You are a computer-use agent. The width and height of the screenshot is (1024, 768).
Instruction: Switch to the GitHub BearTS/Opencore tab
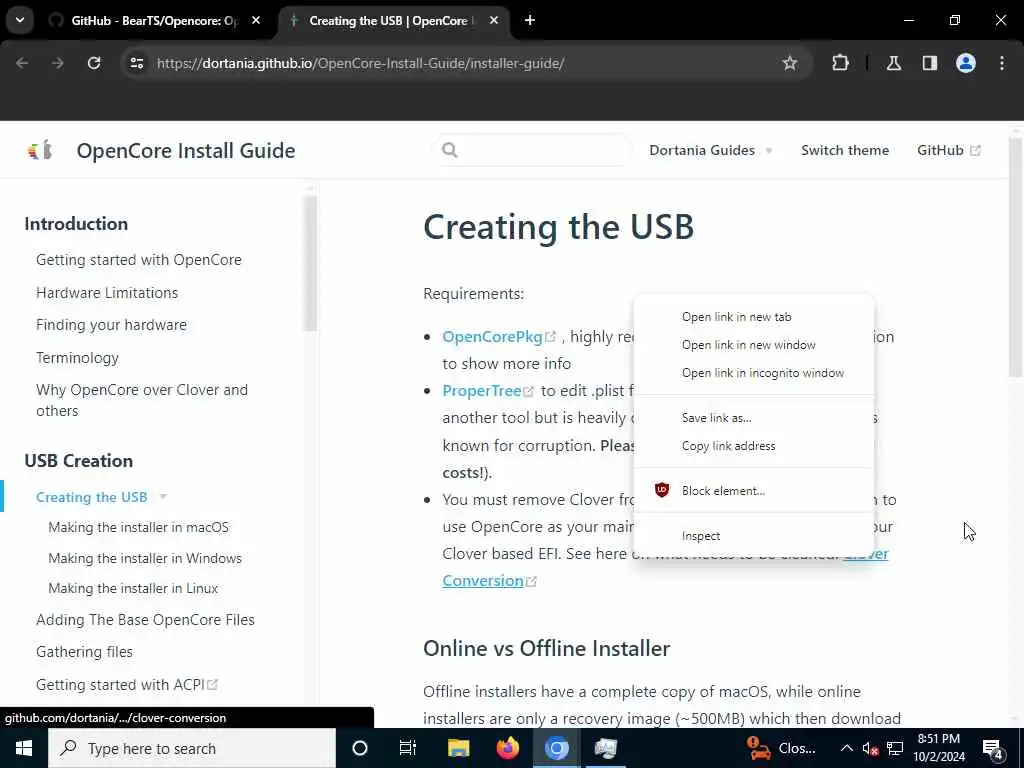tap(155, 20)
